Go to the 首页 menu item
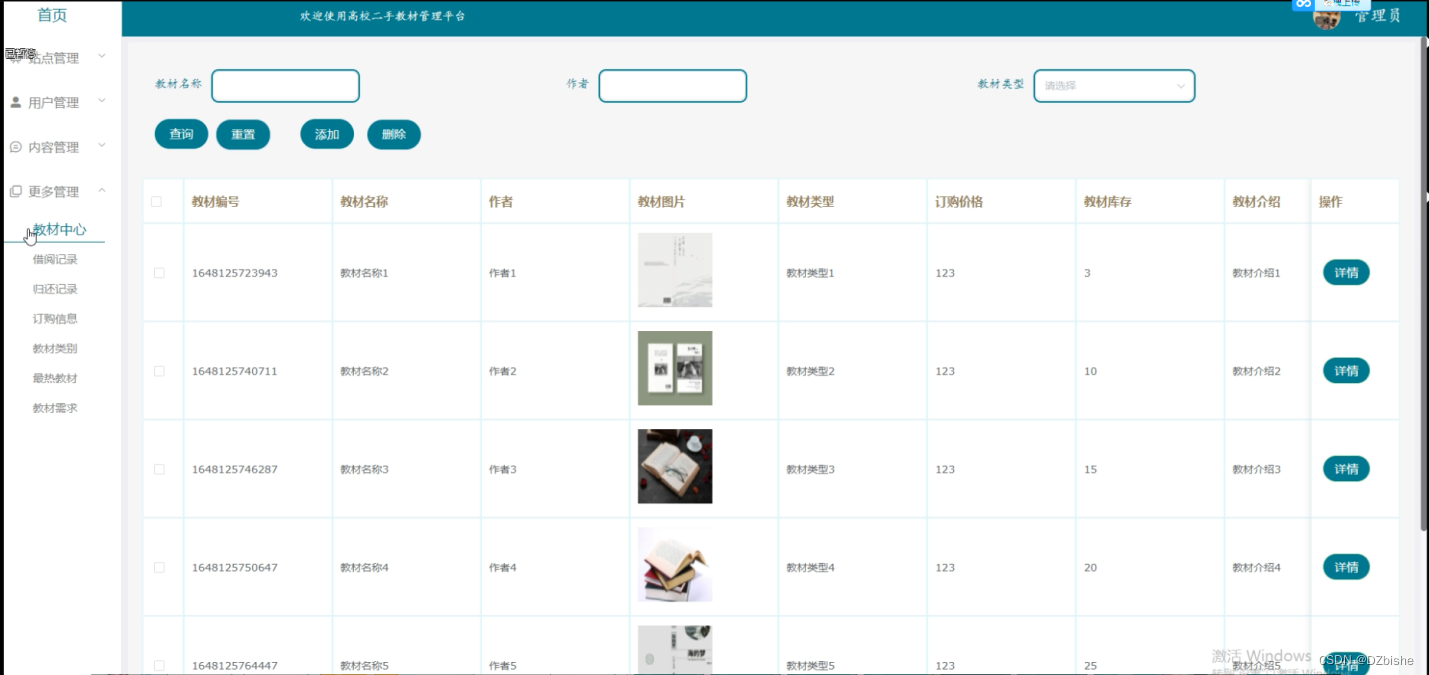 (x=52, y=15)
